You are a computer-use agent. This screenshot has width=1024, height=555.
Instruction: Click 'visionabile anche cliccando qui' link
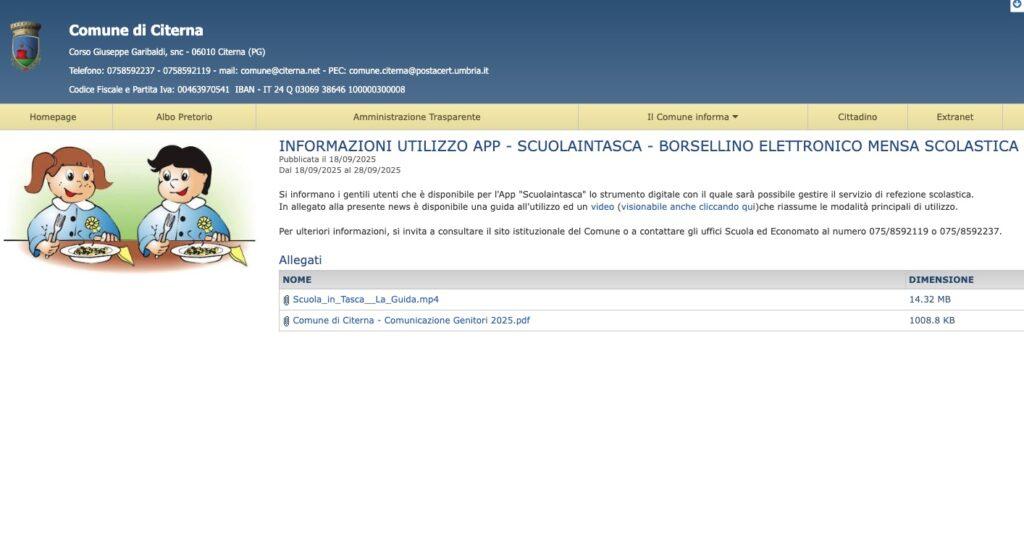[688, 206]
